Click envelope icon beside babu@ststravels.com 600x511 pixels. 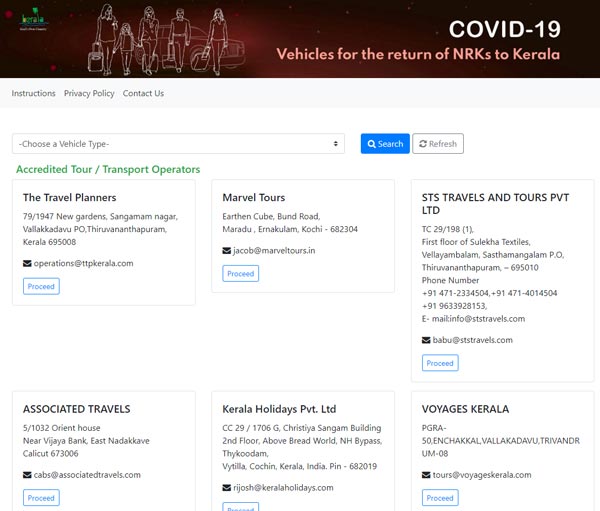click(x=426, y=340)
